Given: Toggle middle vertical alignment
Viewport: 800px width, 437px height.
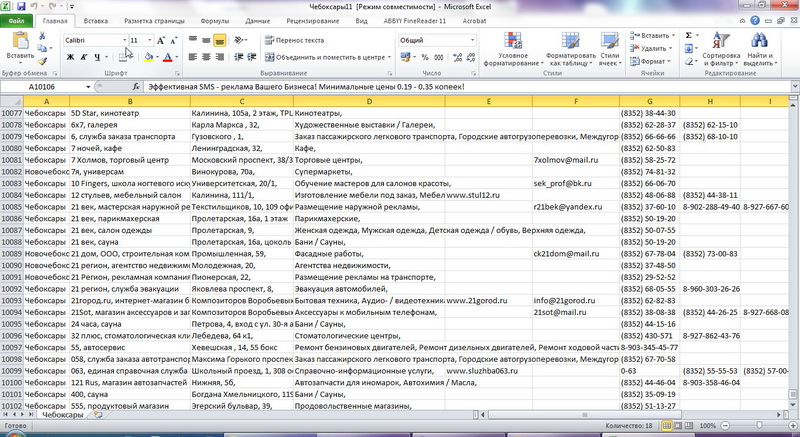Looking at the screenshot, I should (x=206, y=40).
